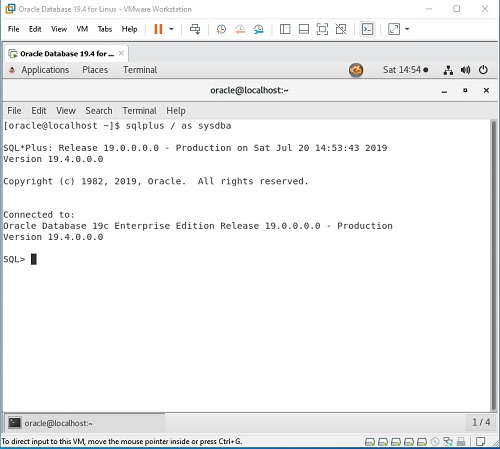The image size is (500, 449).
Task: Click the 'Connected to:' line
Action: [39, 215]
